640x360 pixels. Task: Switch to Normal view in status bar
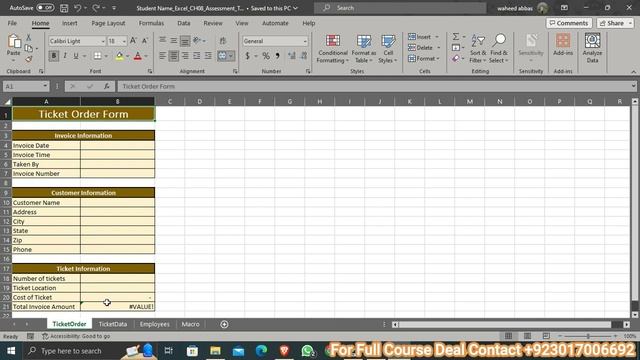click(508, 336)
